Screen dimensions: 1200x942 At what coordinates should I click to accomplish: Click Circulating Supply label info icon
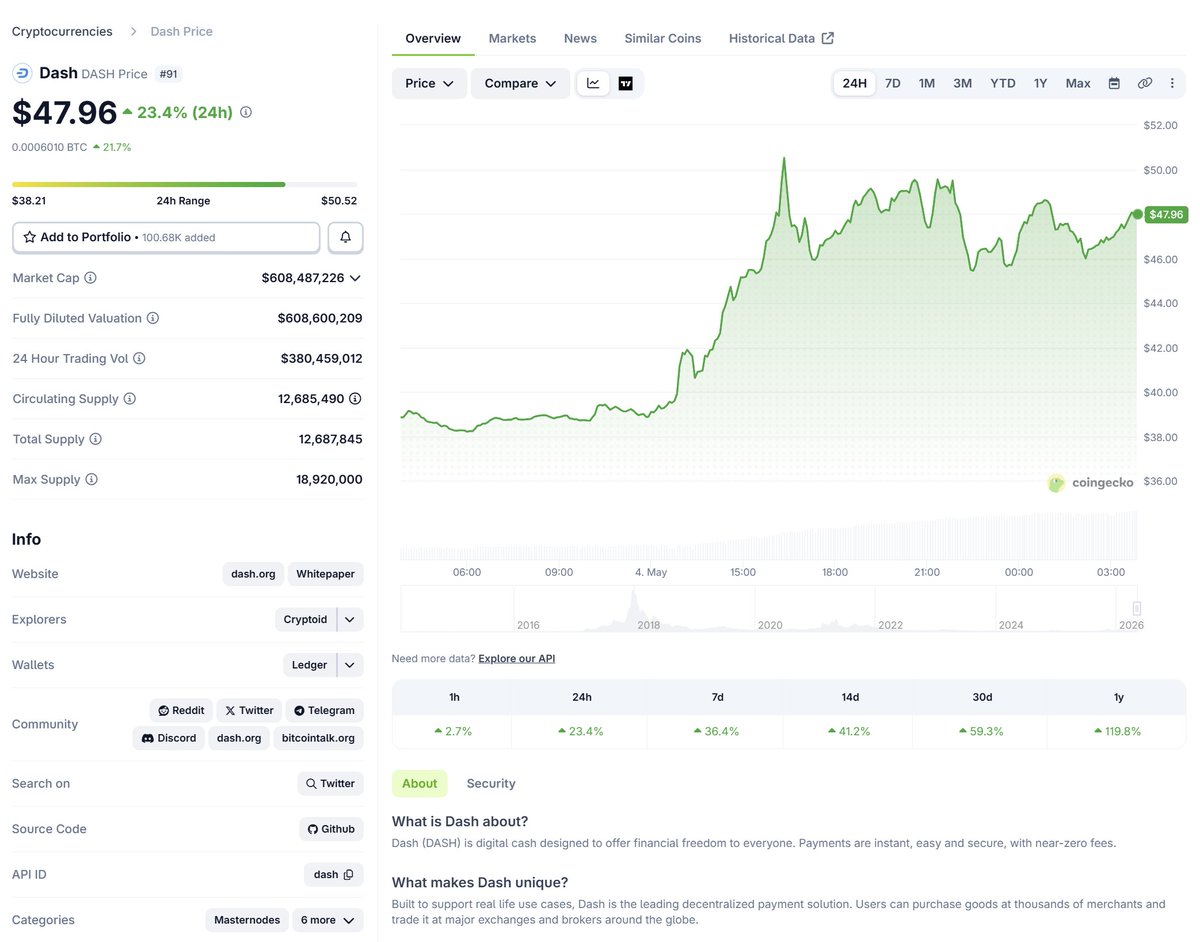point(130,399)
